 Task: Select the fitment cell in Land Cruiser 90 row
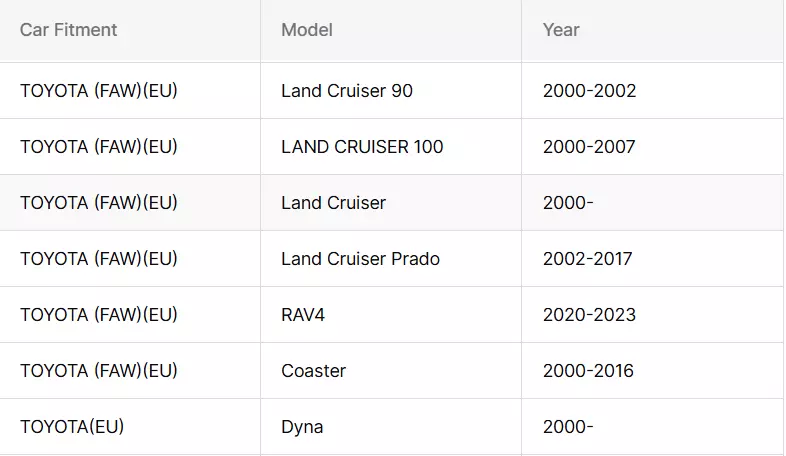click(130, 91)
